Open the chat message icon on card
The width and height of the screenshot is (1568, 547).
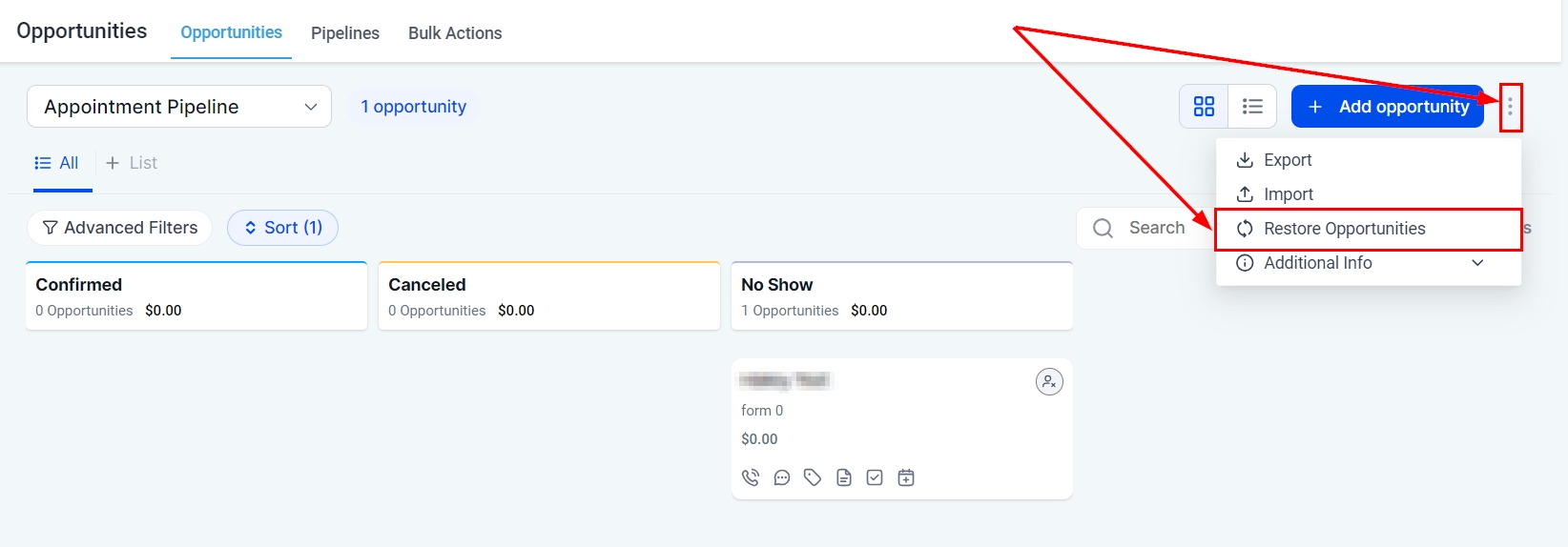click(x=782, y=477)
